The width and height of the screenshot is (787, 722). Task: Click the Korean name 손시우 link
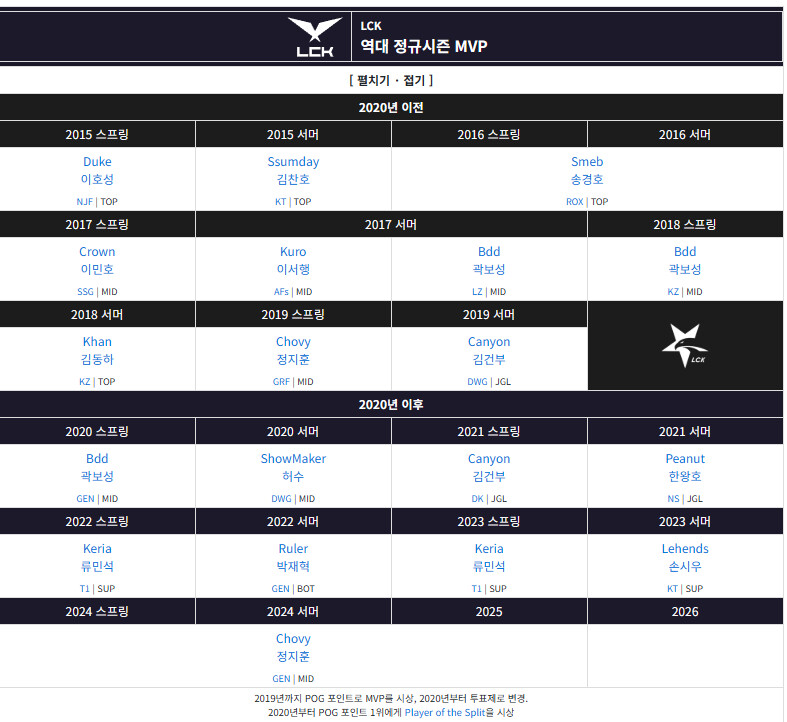pos(685,566)
